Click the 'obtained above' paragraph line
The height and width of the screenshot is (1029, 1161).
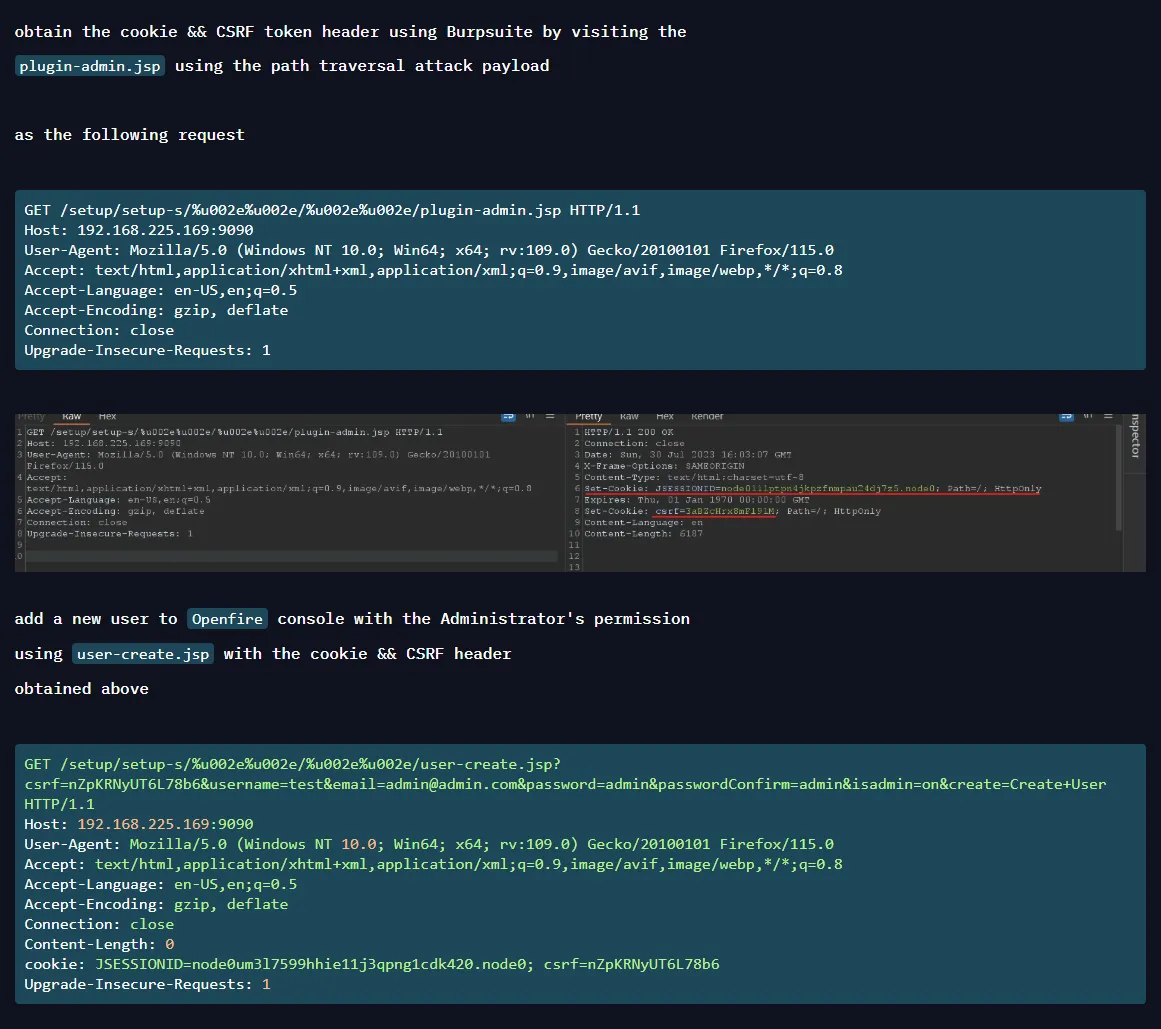click(x=81, y=688)
